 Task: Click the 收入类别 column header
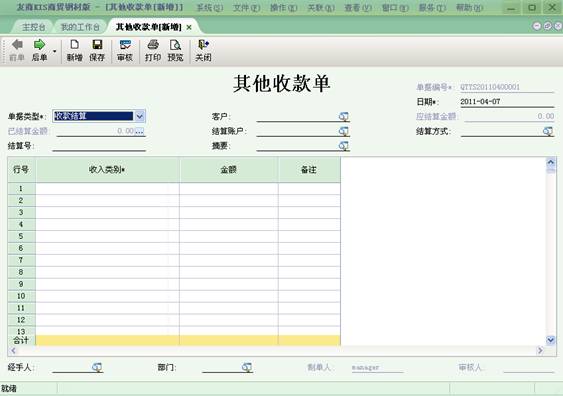tap(107, 170)
